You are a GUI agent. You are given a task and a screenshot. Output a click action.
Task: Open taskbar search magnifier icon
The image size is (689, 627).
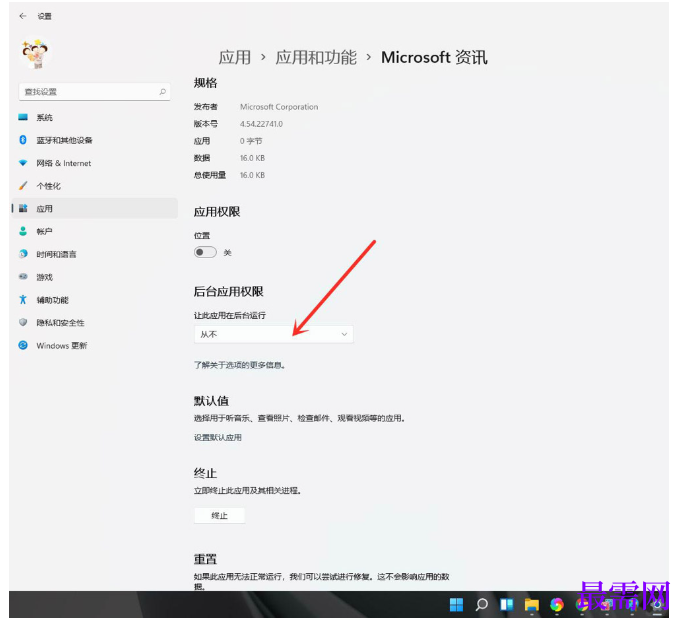482,605
